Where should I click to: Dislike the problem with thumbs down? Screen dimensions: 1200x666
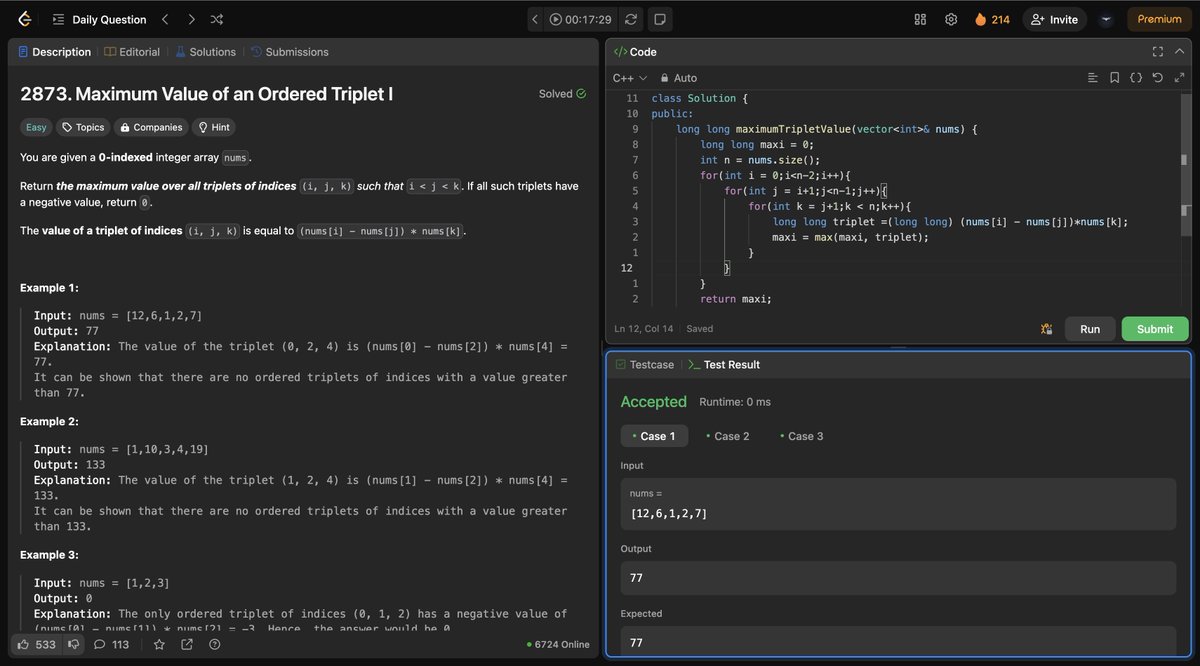[73, 645]
